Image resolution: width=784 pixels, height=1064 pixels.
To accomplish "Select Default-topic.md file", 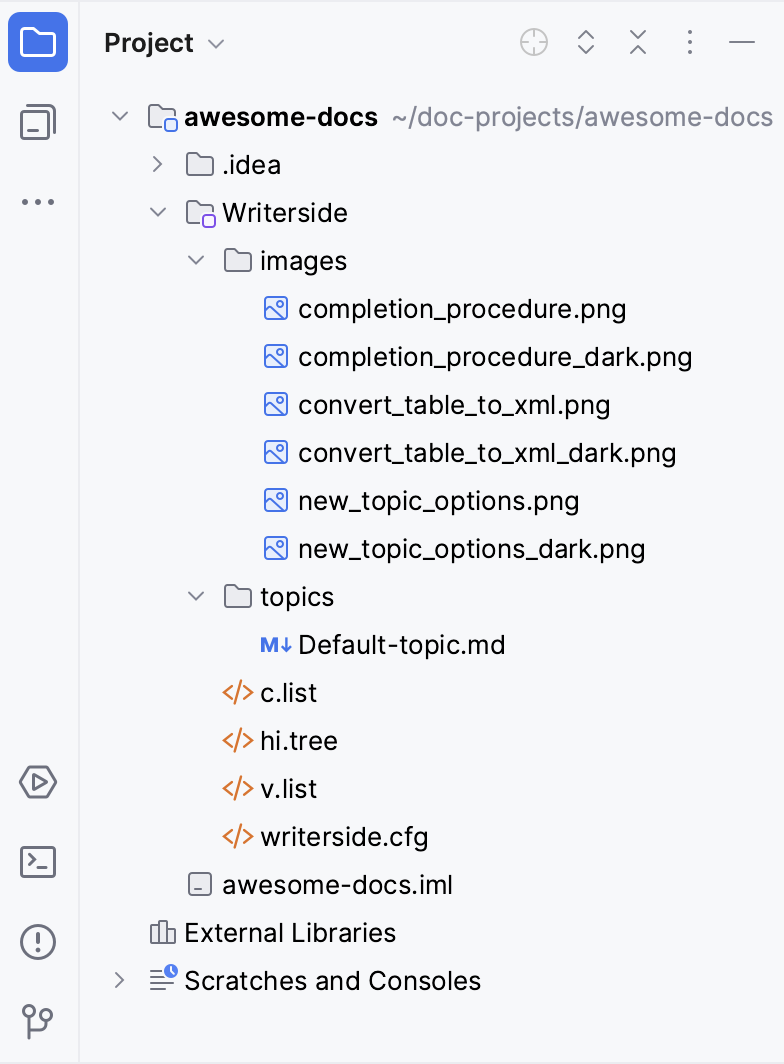I will pyautogui.click(x=400, y=645).
